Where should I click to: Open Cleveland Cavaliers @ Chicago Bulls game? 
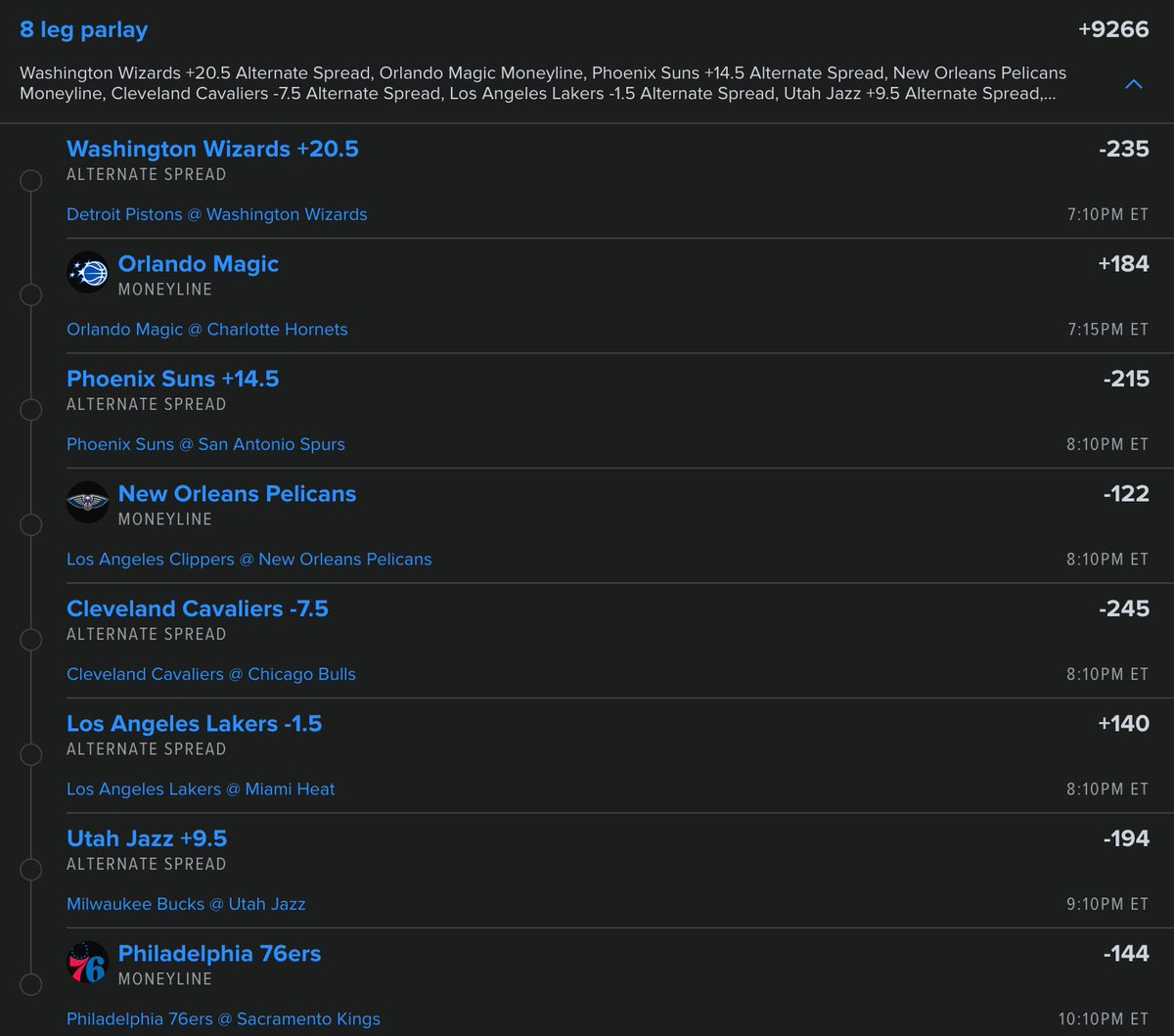point(211,674)
